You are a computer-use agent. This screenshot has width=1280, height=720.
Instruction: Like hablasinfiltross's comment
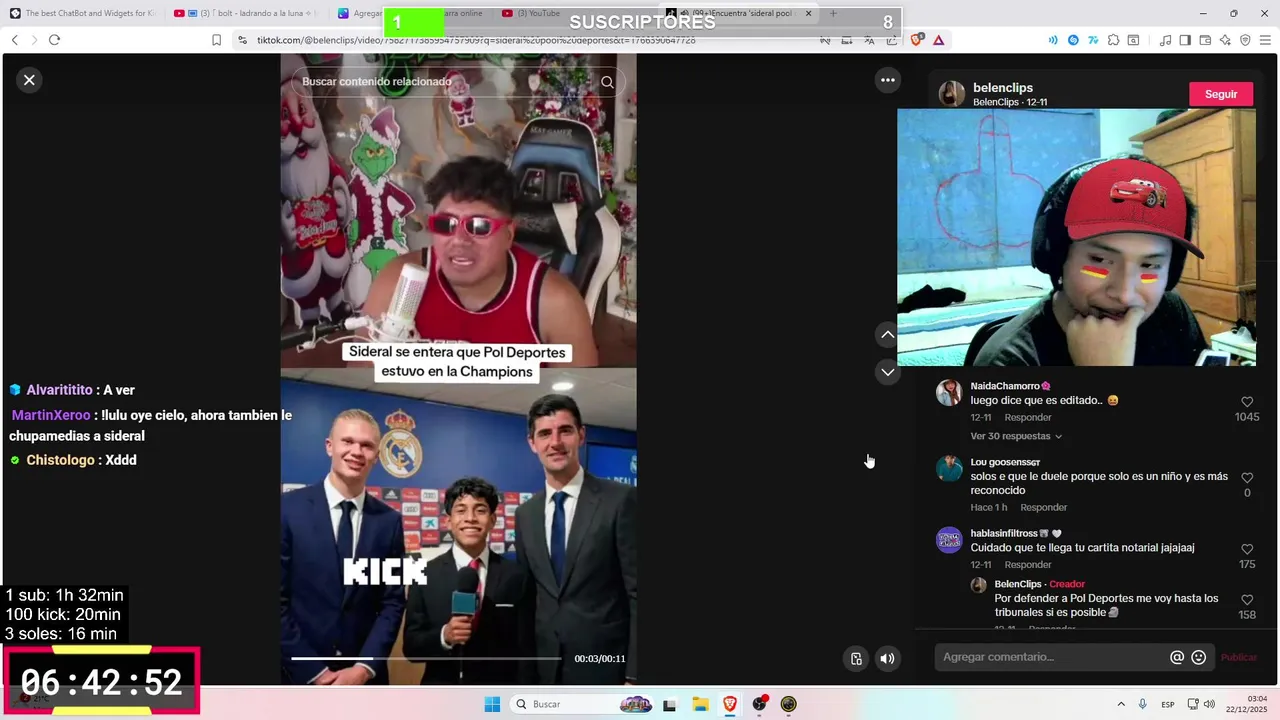tap(1247, 550)
